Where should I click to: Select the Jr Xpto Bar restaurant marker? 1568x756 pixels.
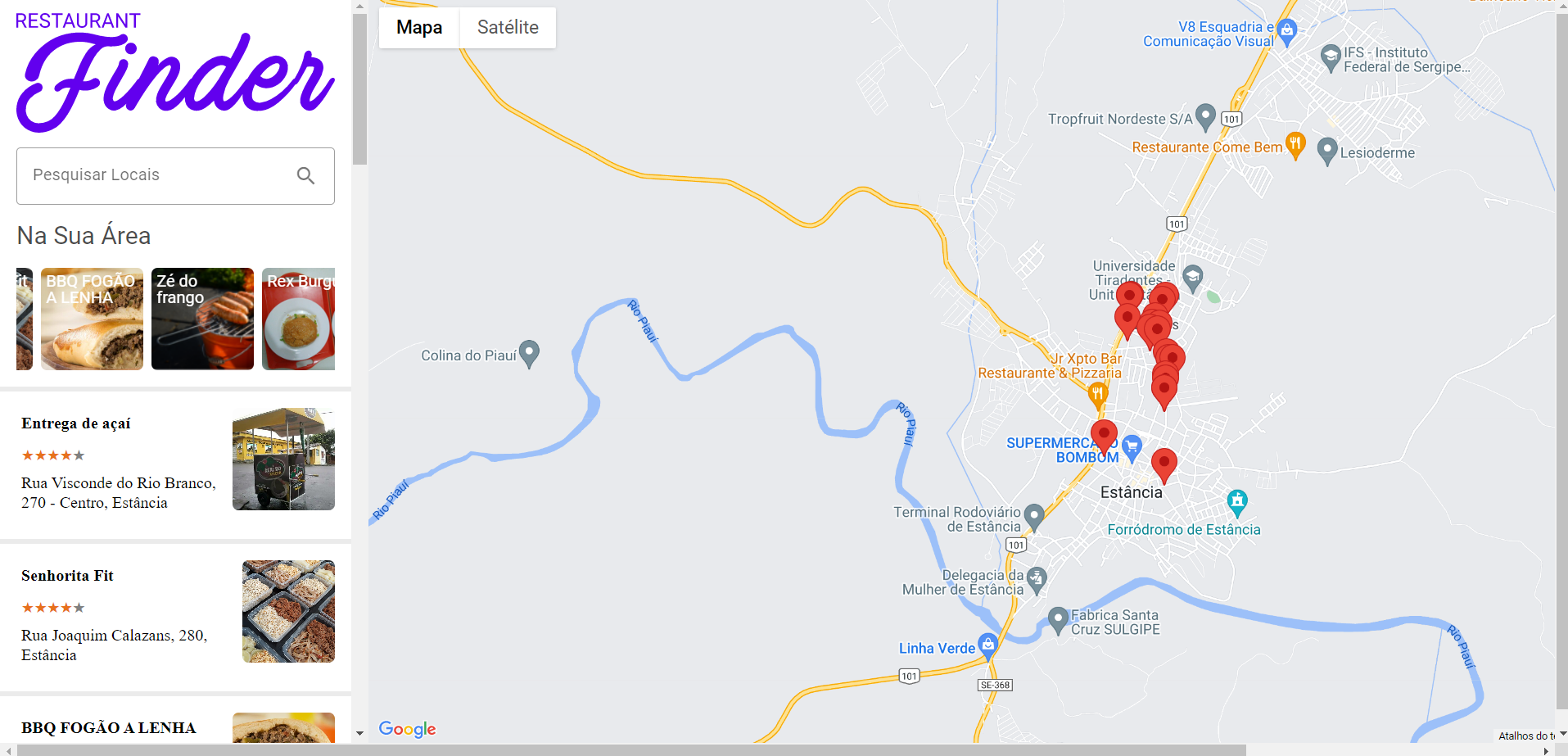pyautogui.click(x=1098, y=396)
